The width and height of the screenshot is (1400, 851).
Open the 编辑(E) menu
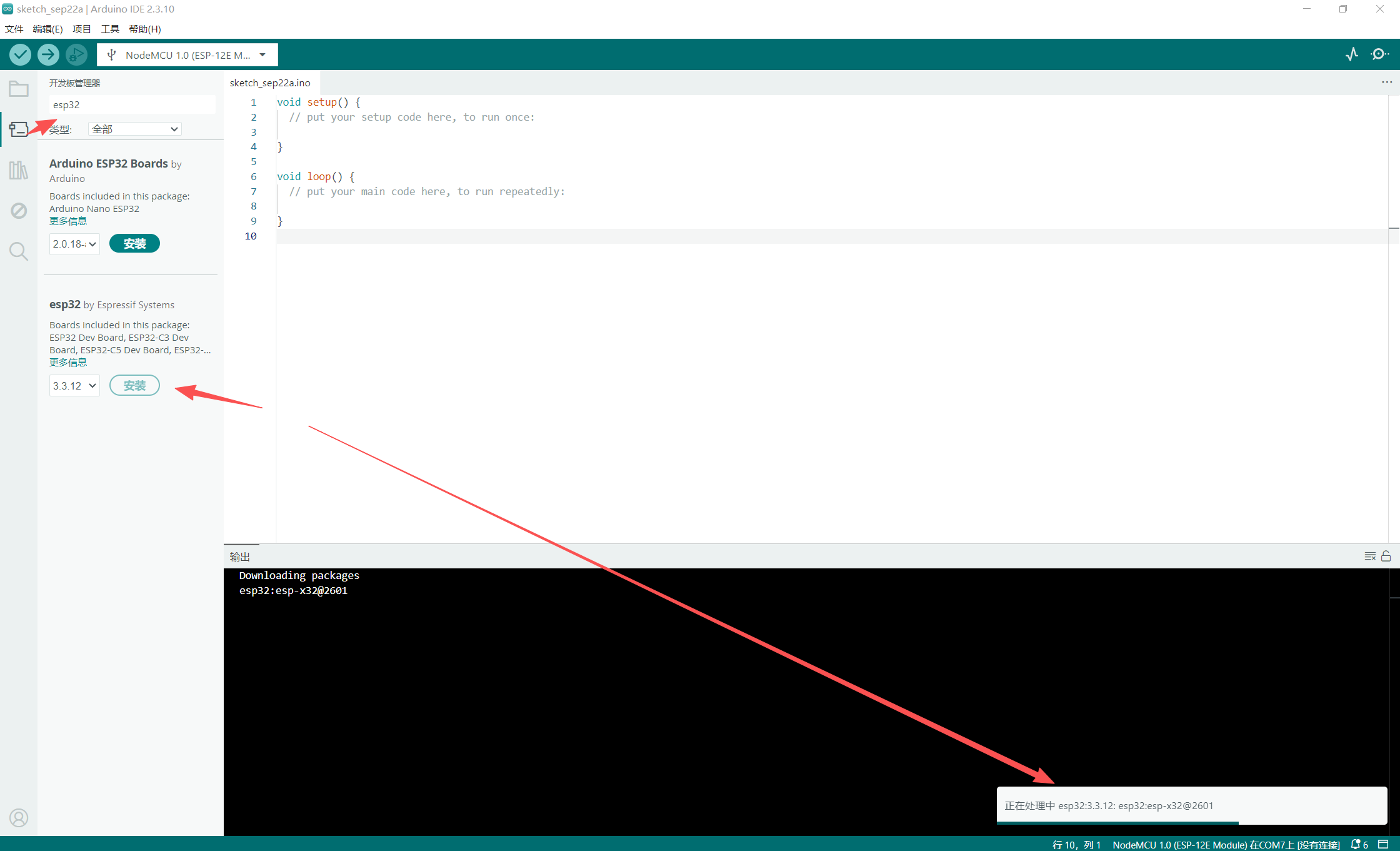[47, 29]
